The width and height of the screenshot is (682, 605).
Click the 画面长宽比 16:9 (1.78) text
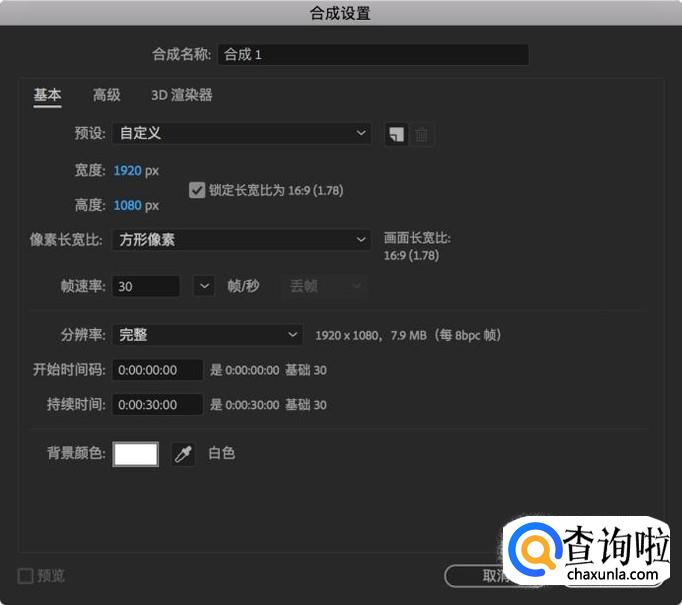tap(417, 247)
